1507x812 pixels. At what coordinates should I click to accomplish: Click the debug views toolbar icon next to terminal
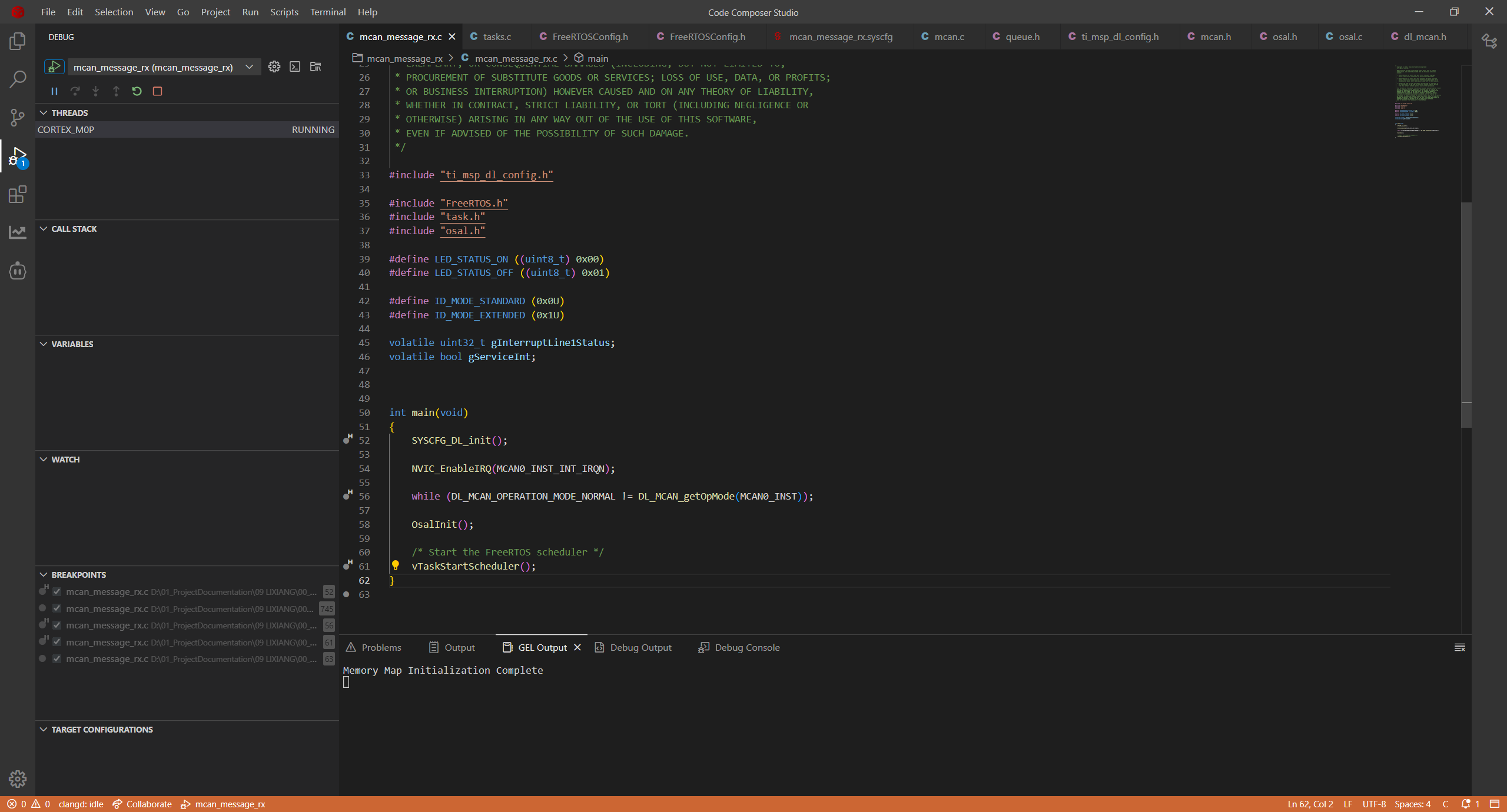pos(316,67)
